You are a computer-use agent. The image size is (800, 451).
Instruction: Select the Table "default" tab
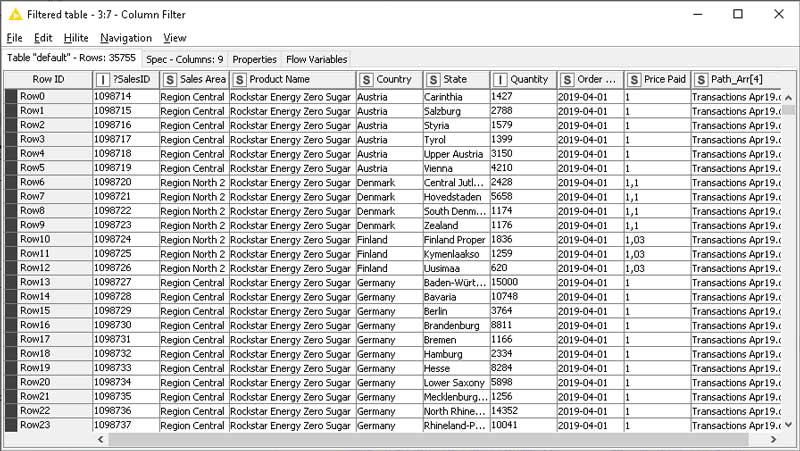pyautogui.click(x=71, y=58)
